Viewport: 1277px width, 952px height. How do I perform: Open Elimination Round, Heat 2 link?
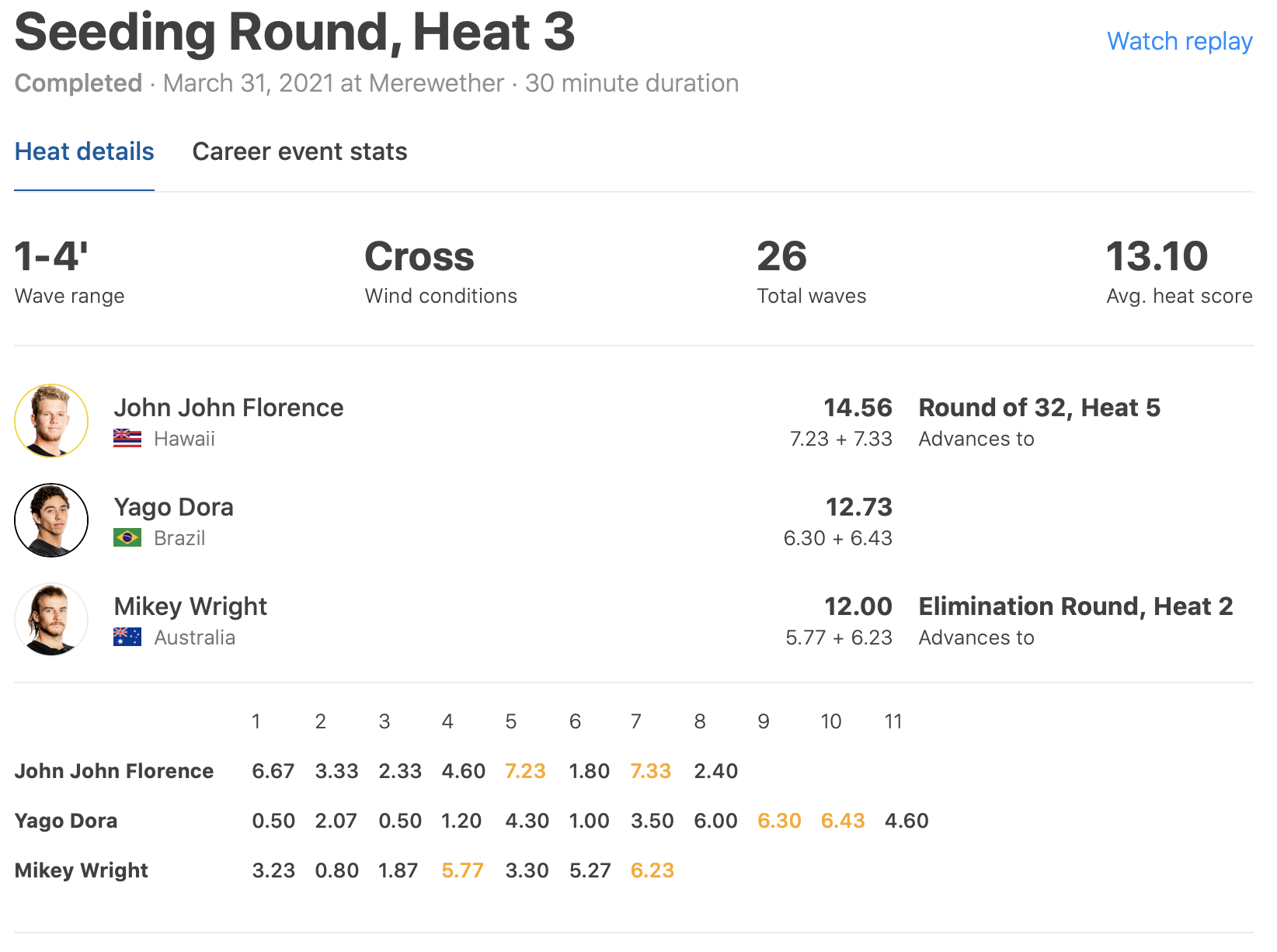pos(1076,606)
